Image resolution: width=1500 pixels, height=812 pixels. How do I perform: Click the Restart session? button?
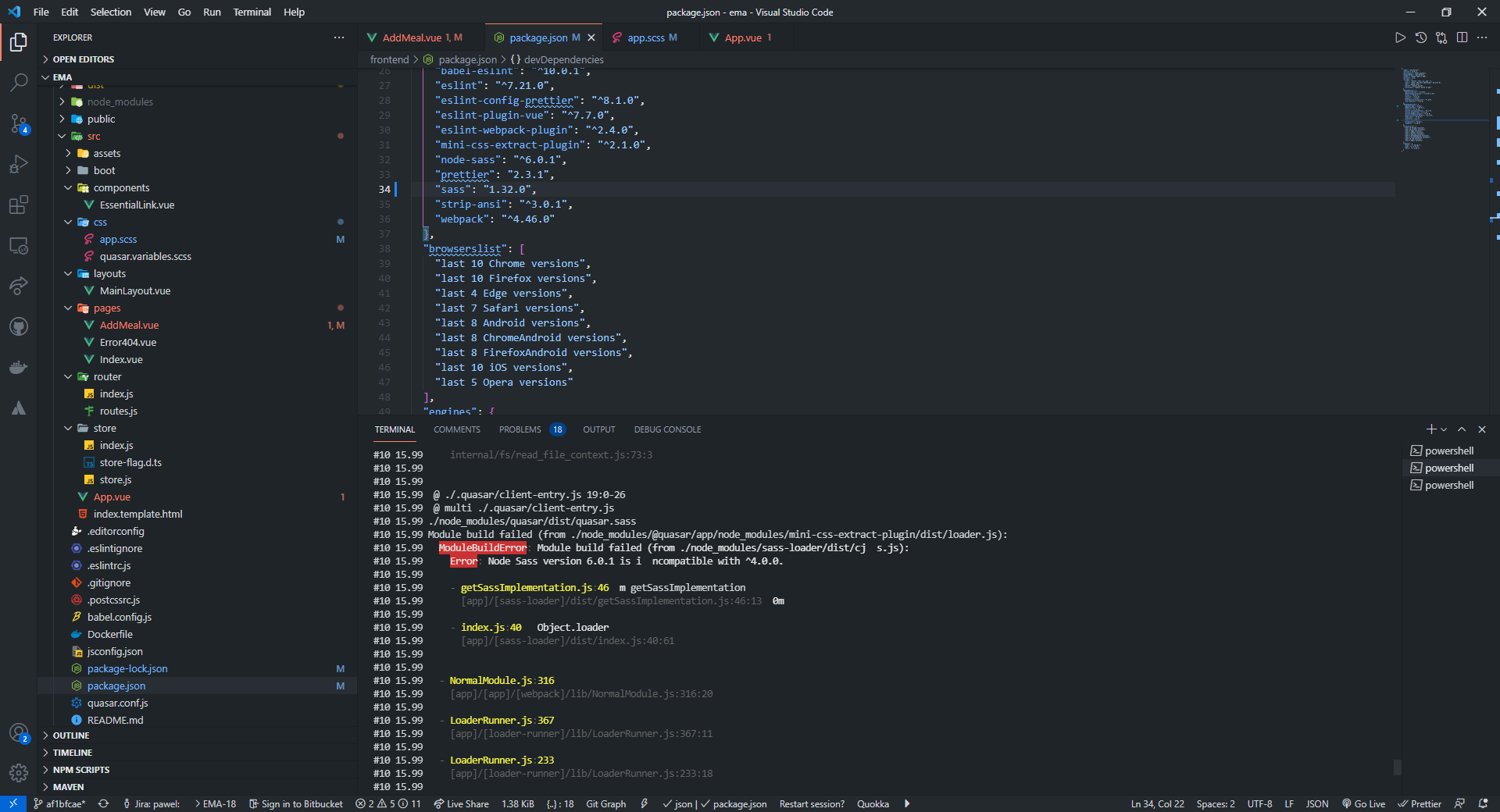pos(811,803)
